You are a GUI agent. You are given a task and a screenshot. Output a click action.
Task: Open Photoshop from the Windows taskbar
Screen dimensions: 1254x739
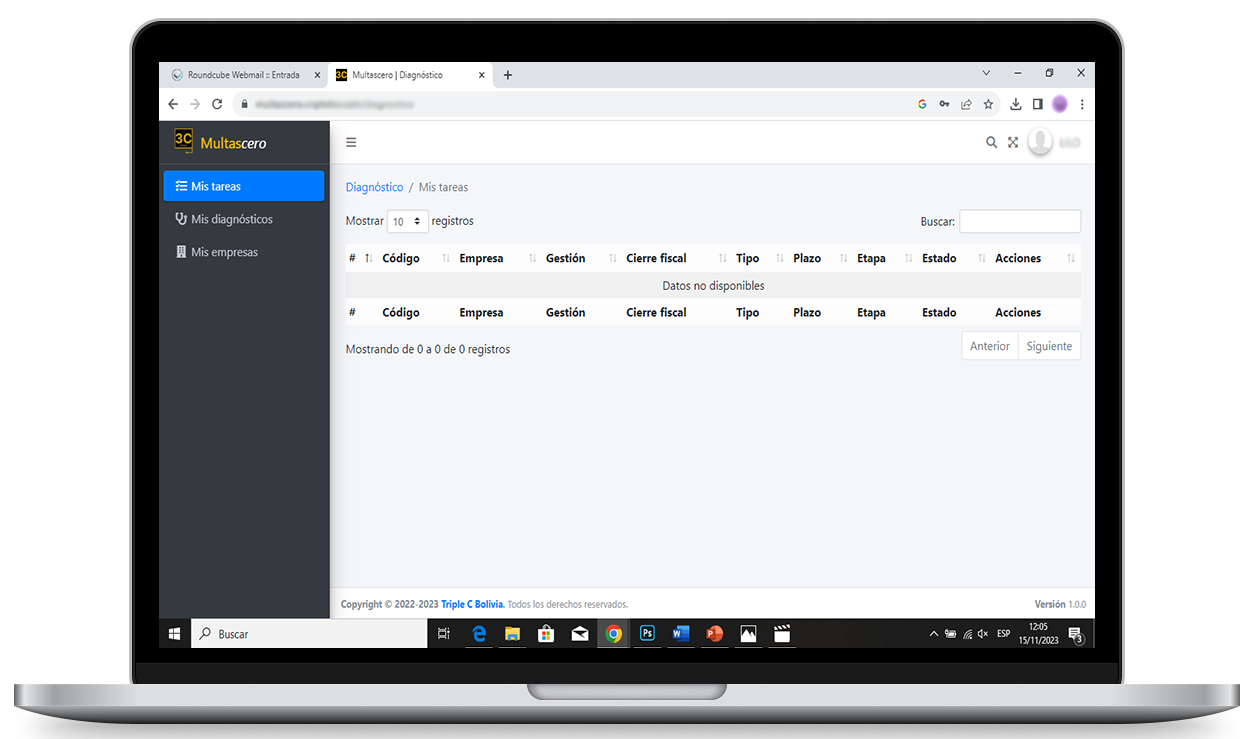point(647,634)
